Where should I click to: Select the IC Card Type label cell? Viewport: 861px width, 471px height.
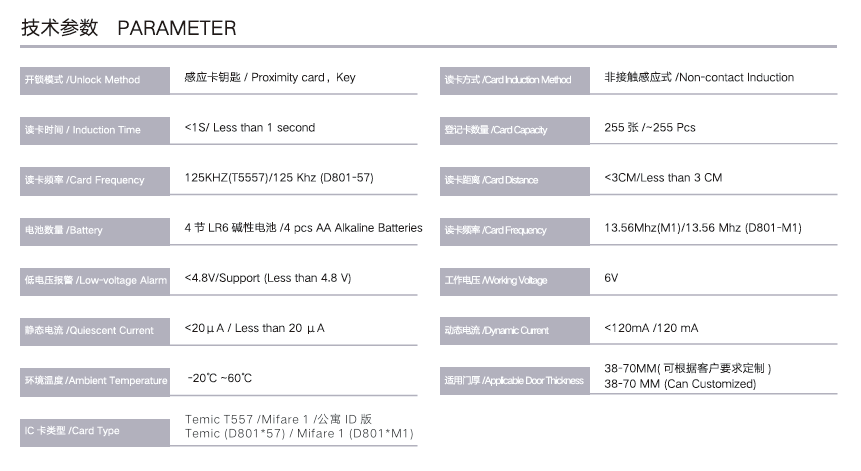(95, 430)
